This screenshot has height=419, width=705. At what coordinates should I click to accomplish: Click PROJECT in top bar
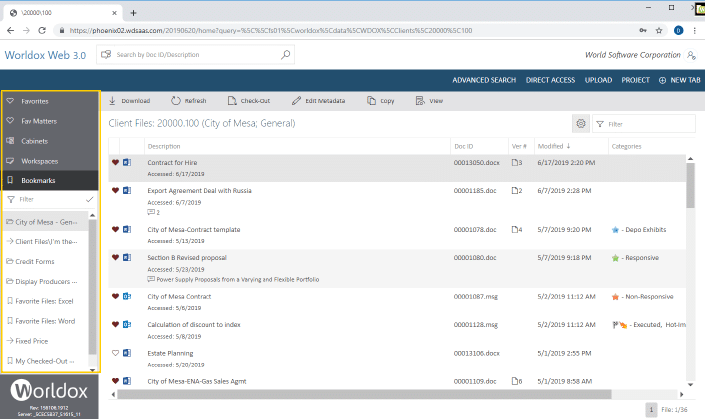635,80
